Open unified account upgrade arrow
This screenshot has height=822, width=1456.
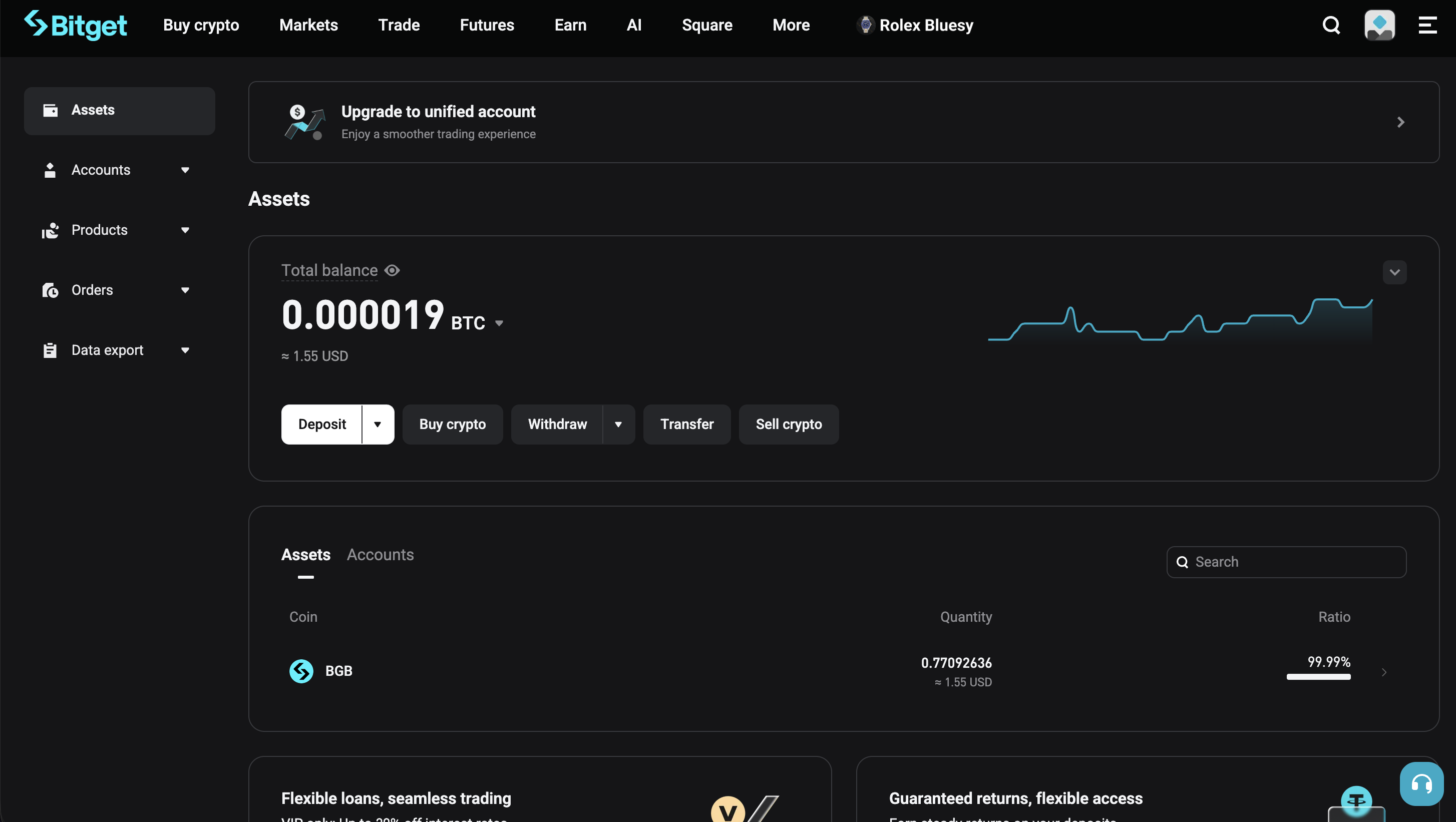click(1400, 122)
